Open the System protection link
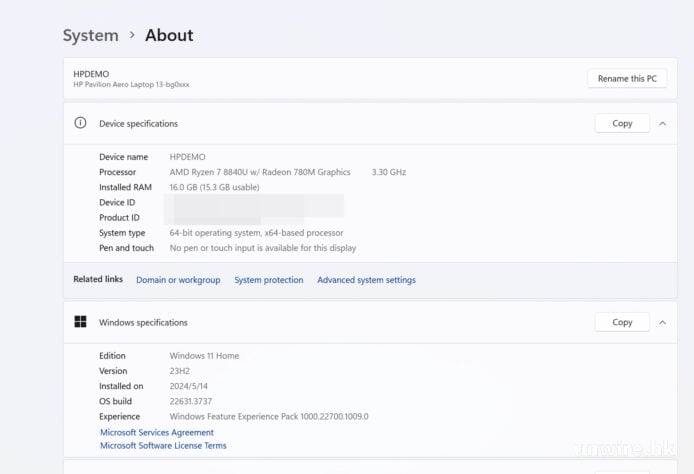Image resolution: width=694 pixels, height=474 pixels. click(268, 280)
